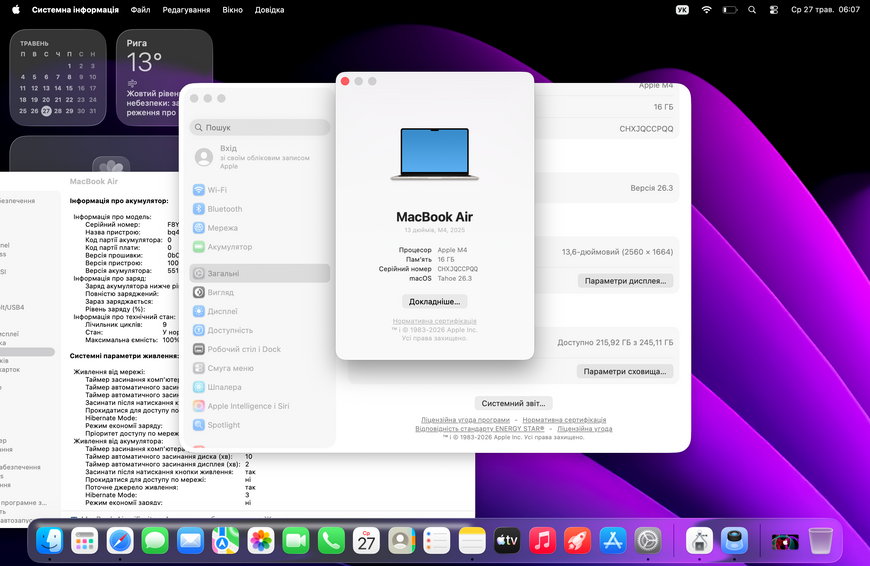The height and width of the screenshot is (566, 870).
Task: Open FaceTime from the Dock
Action: coord(296,540)
